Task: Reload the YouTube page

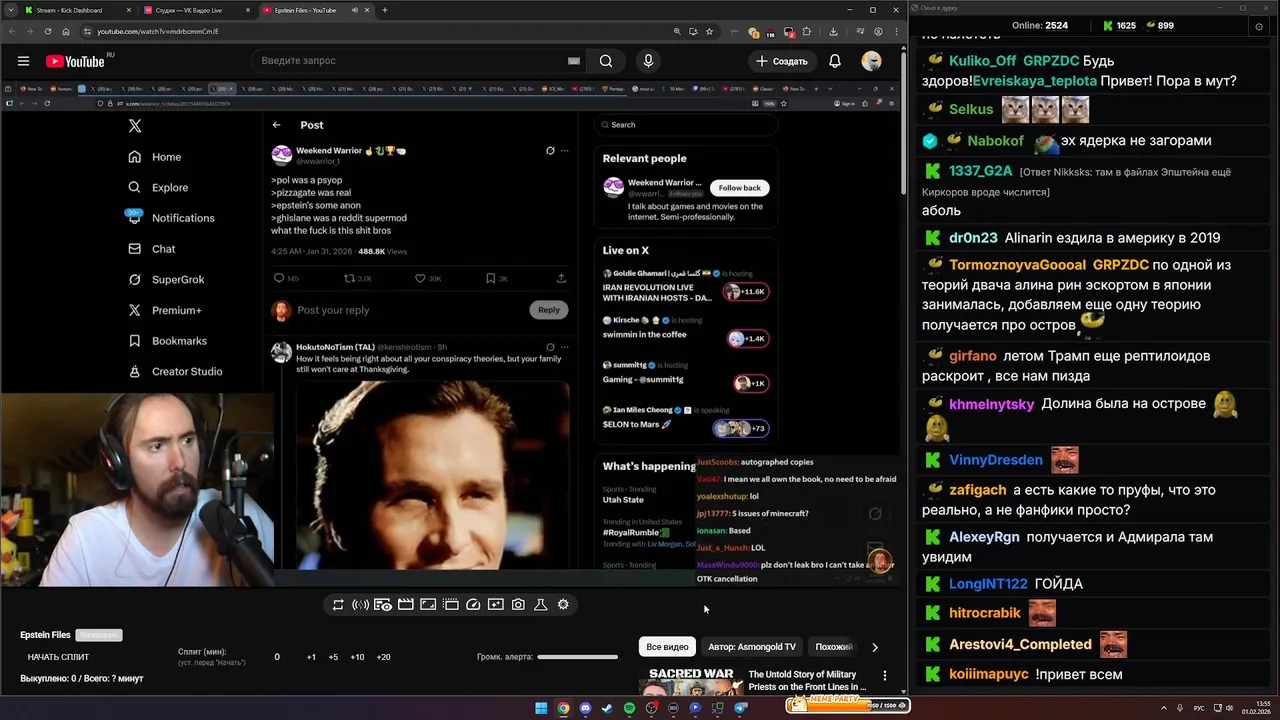Action: click(47, 31)
